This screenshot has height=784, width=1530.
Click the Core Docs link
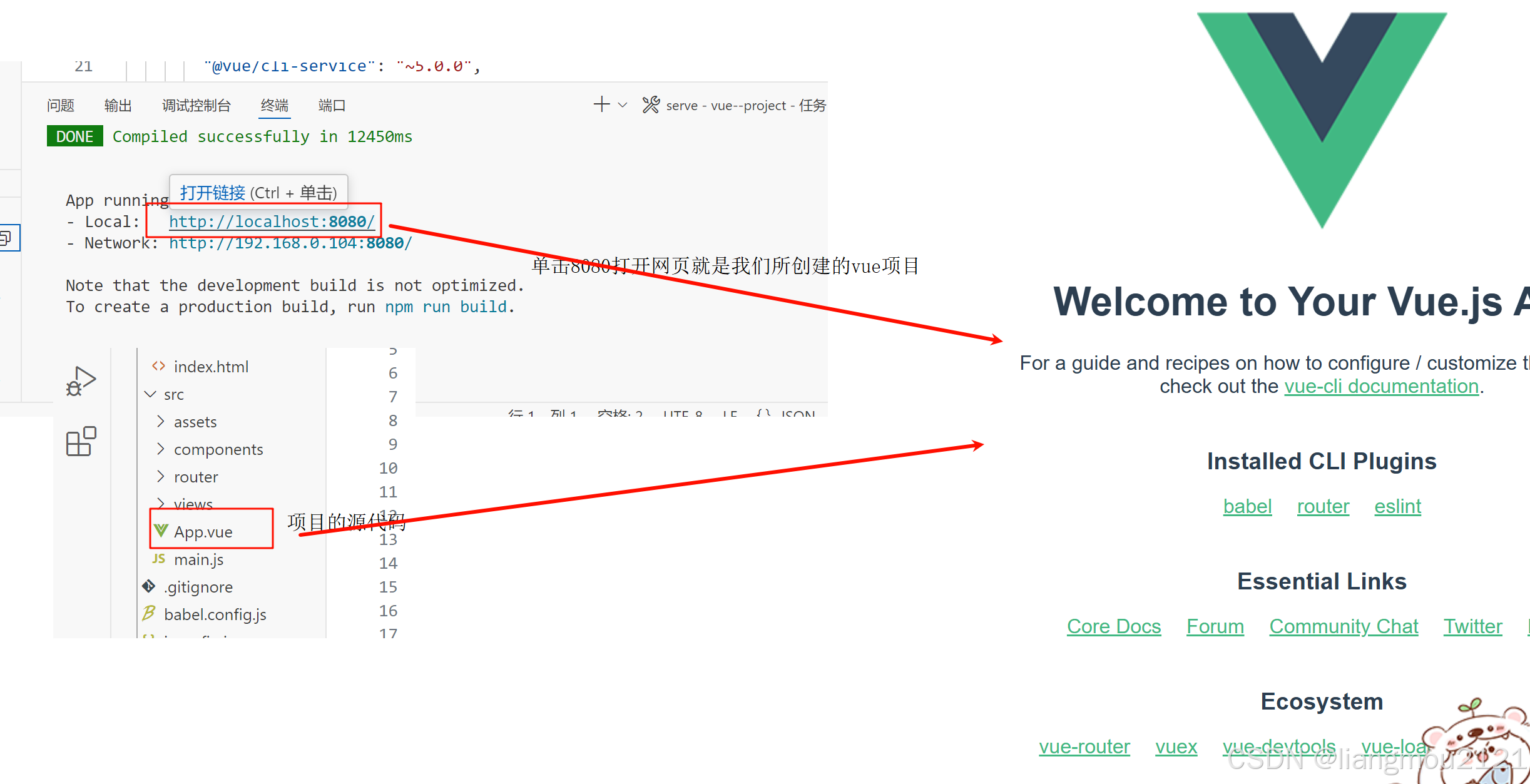[1113, 626]
